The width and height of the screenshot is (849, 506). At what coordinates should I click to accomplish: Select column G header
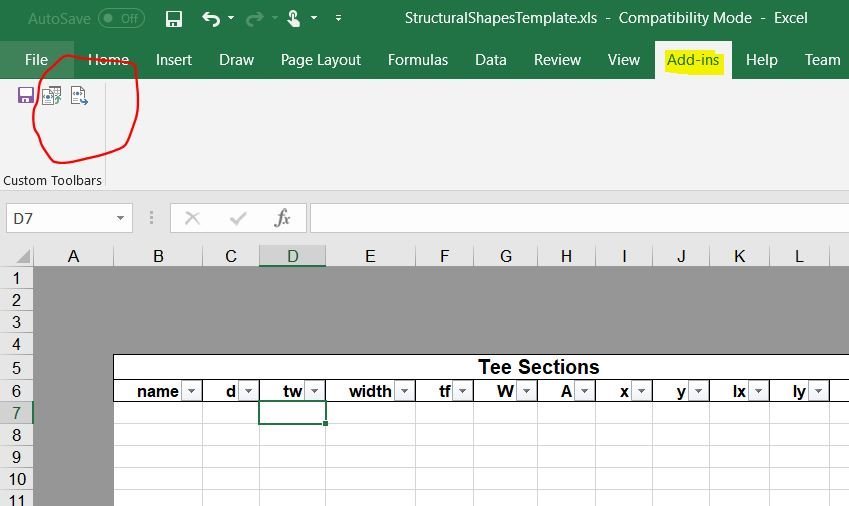505,257
